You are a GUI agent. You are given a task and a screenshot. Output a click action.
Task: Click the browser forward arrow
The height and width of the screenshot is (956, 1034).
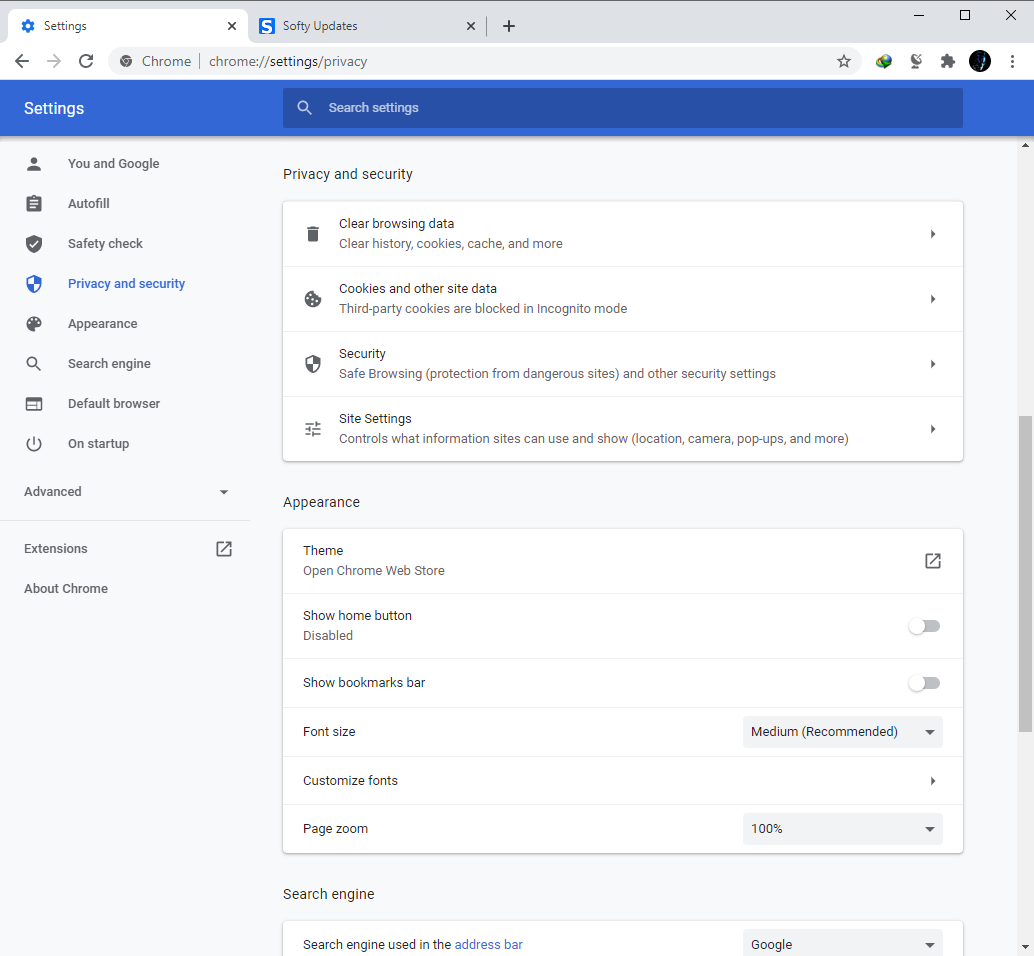pos(54,61)
